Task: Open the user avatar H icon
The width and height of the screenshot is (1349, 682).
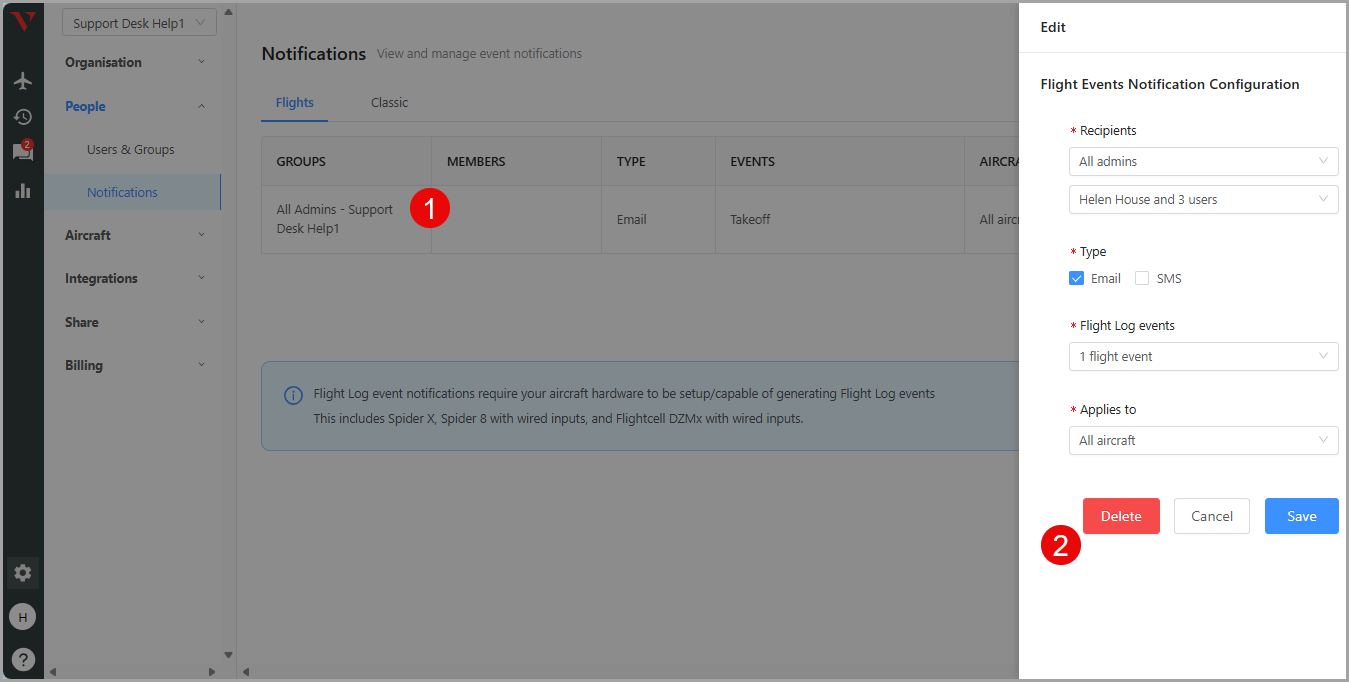Action: point(22,617)
